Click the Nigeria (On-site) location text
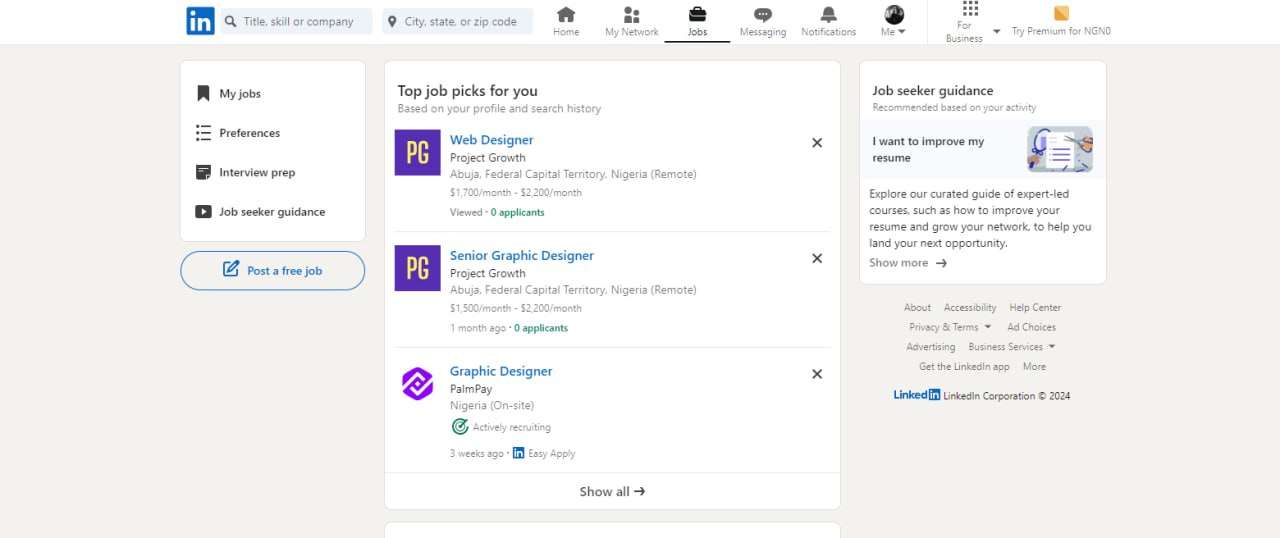 (492, 406)
